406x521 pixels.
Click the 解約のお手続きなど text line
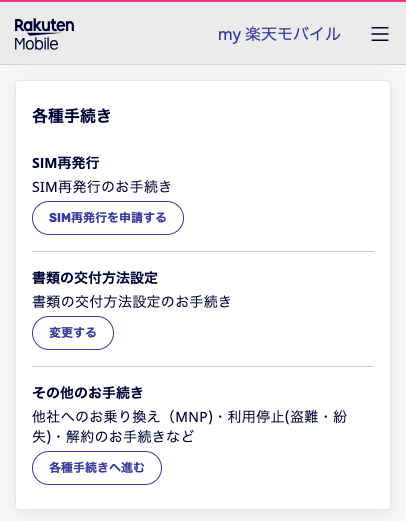130,437
